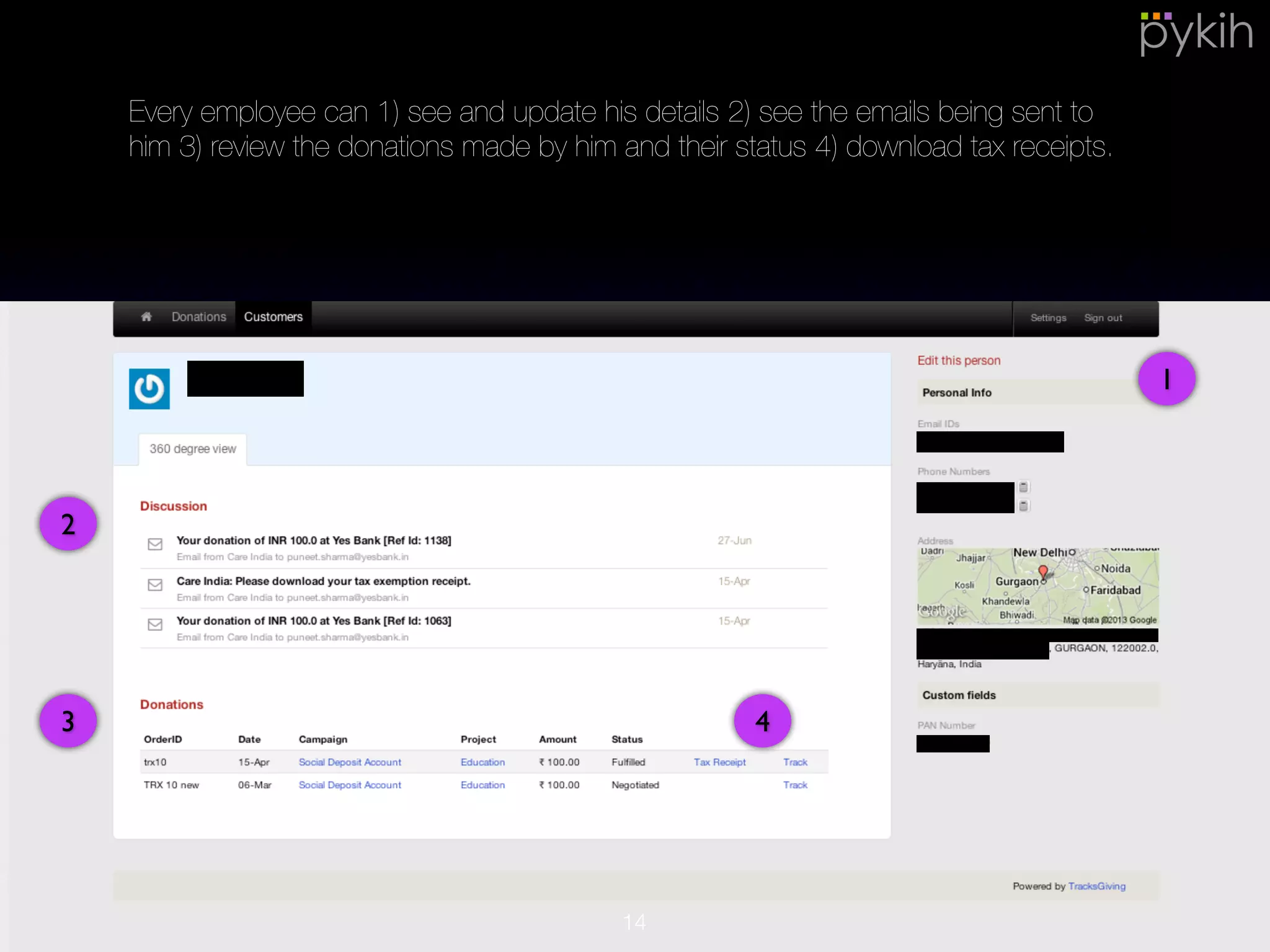Open email about donation Ref Id: 1063
The image size is (1270, 952).
314,621
